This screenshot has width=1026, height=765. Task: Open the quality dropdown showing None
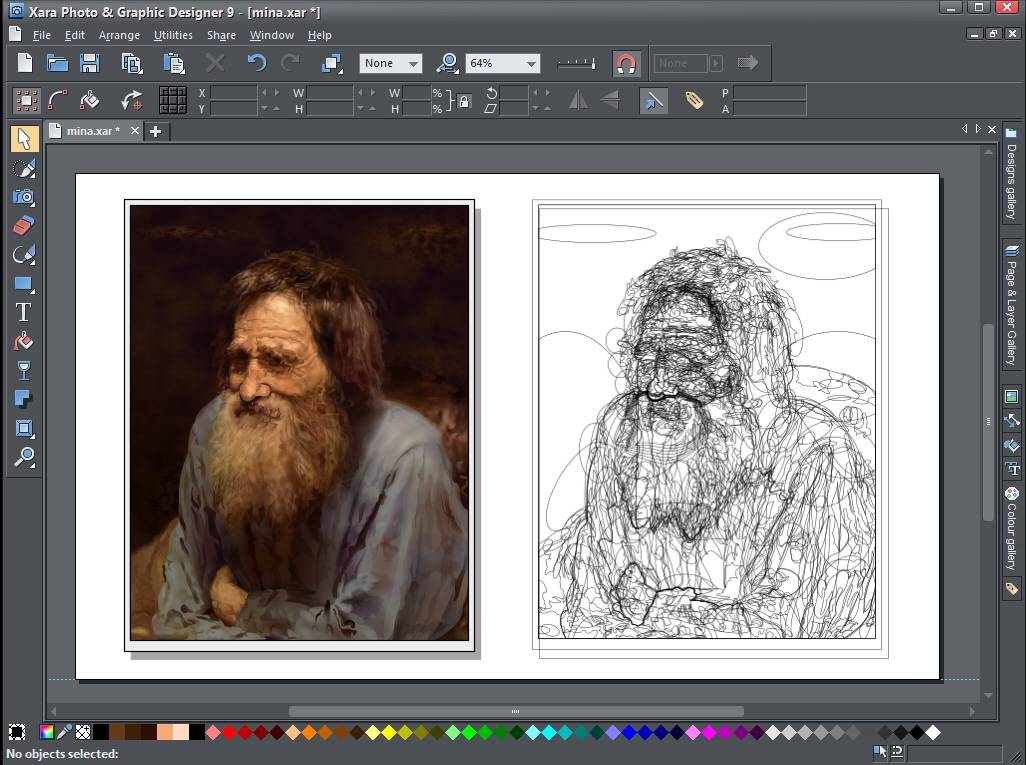(x=412, y=63)
